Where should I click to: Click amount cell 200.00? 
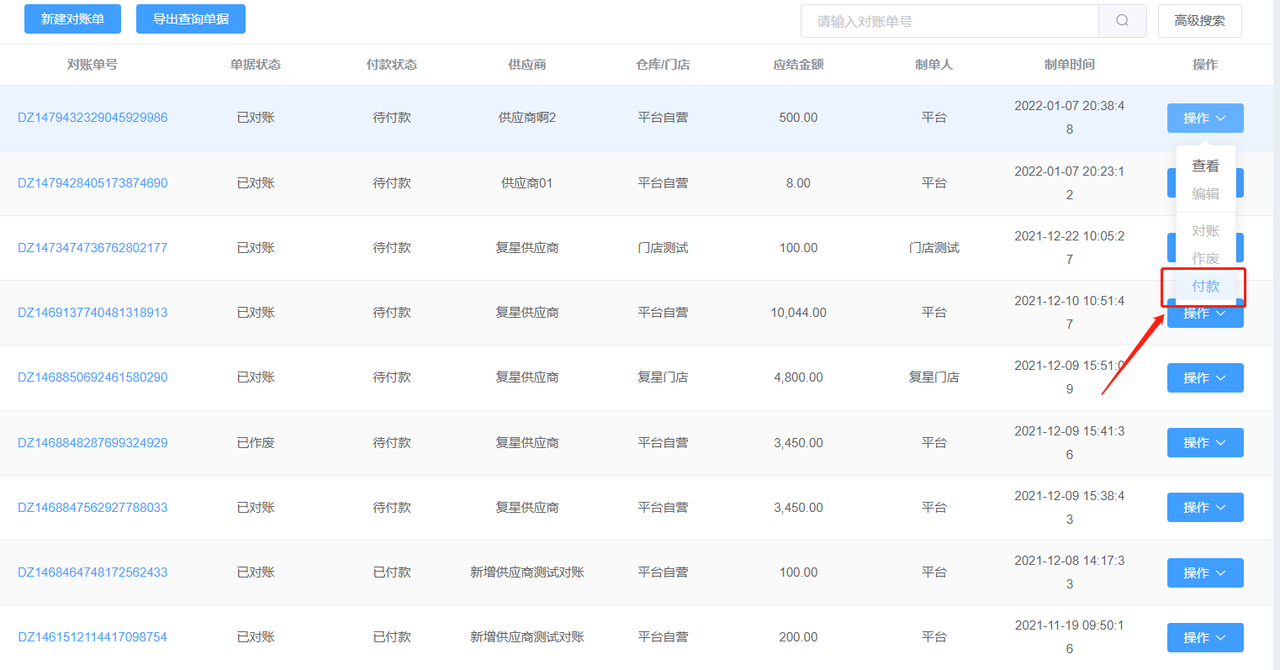[798, 638]
